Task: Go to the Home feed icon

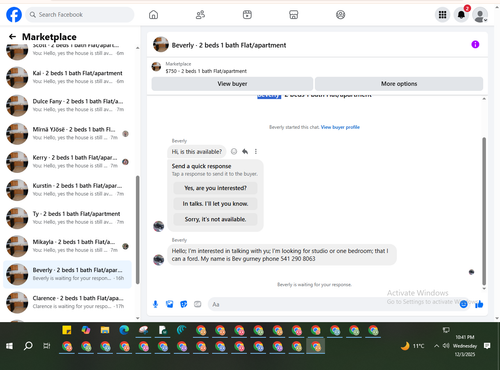Action: click(x=153, y=15)
